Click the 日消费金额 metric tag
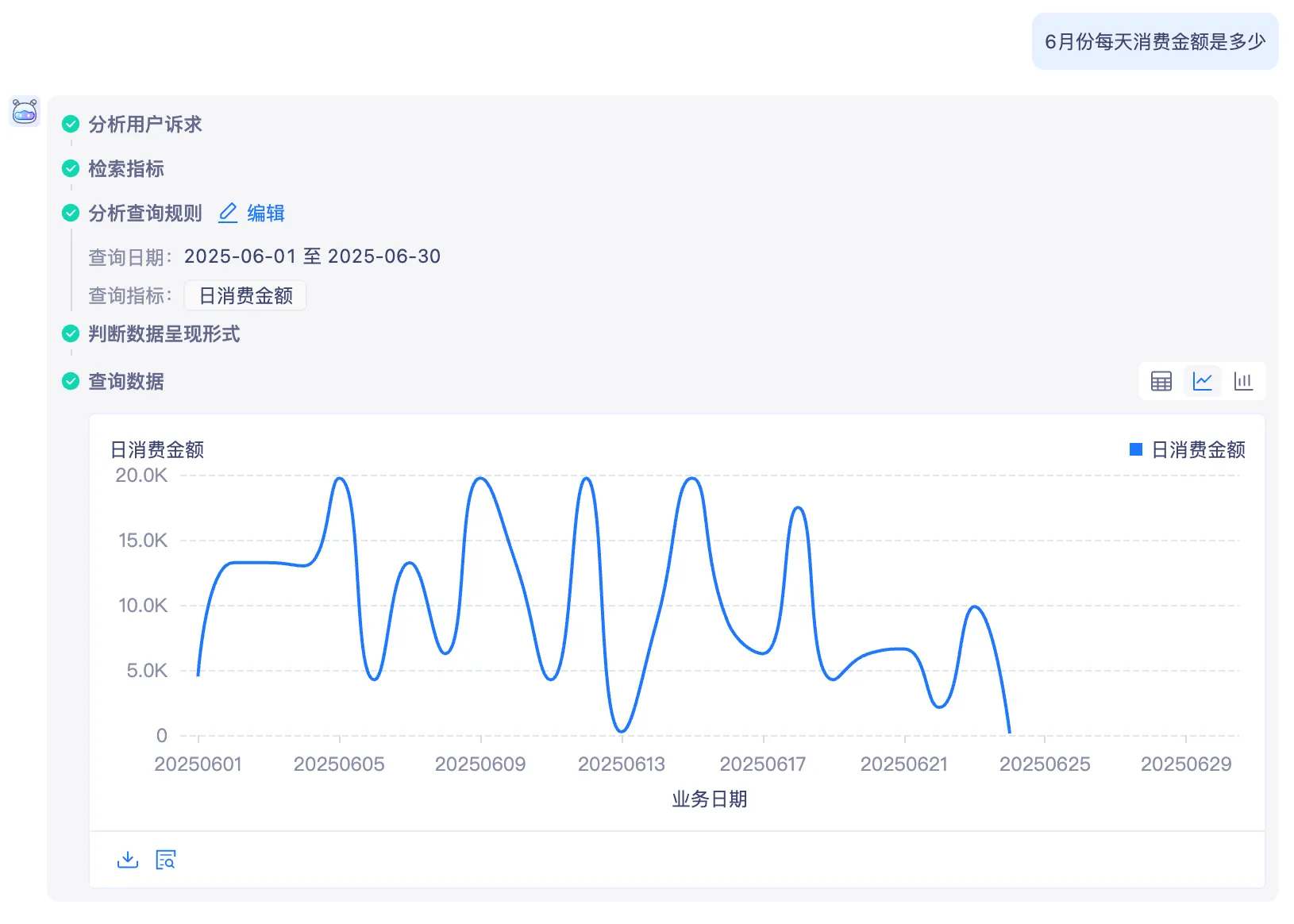 coord(245,296)
